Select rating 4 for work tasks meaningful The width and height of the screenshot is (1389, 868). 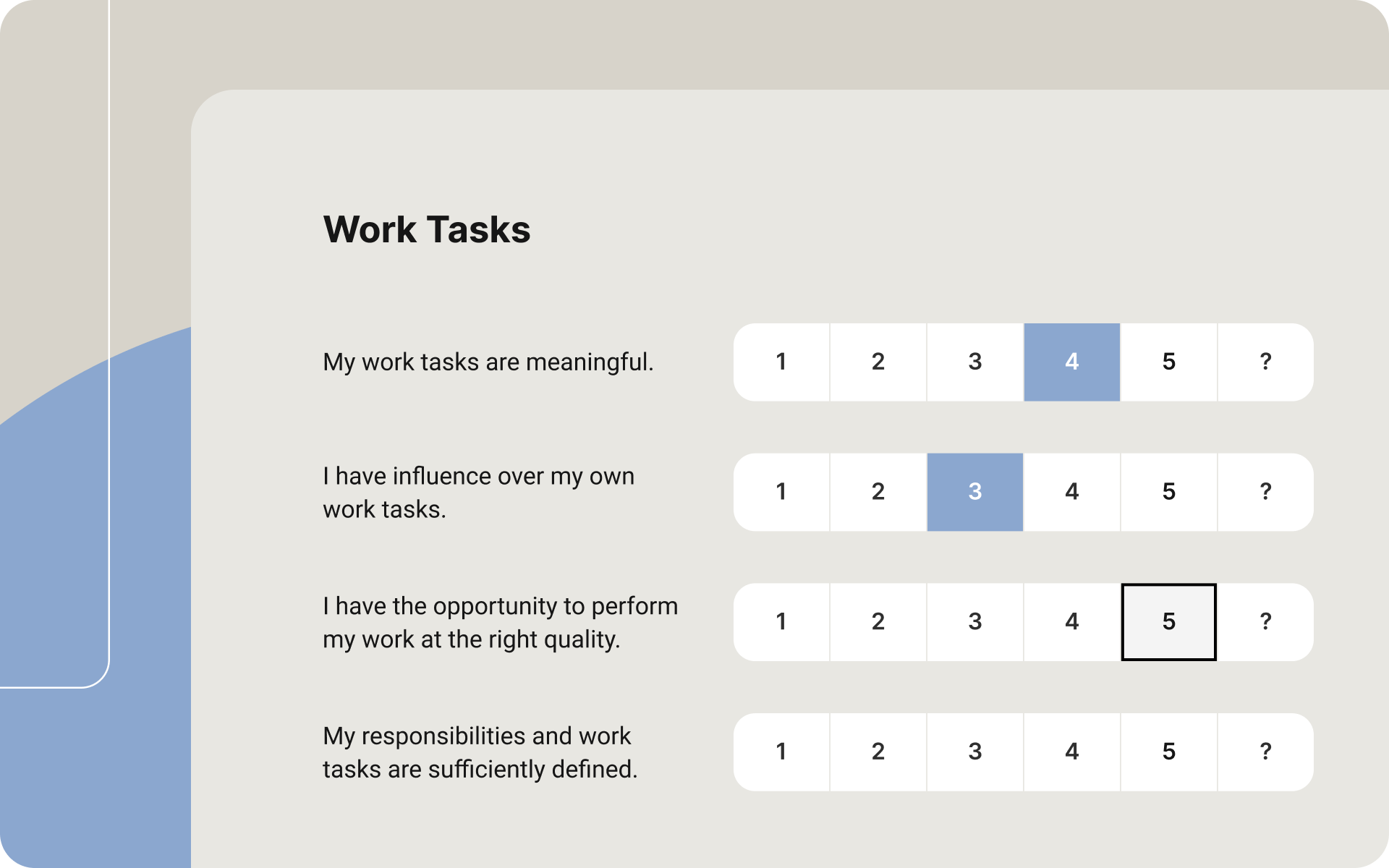tap(1071, 362)
